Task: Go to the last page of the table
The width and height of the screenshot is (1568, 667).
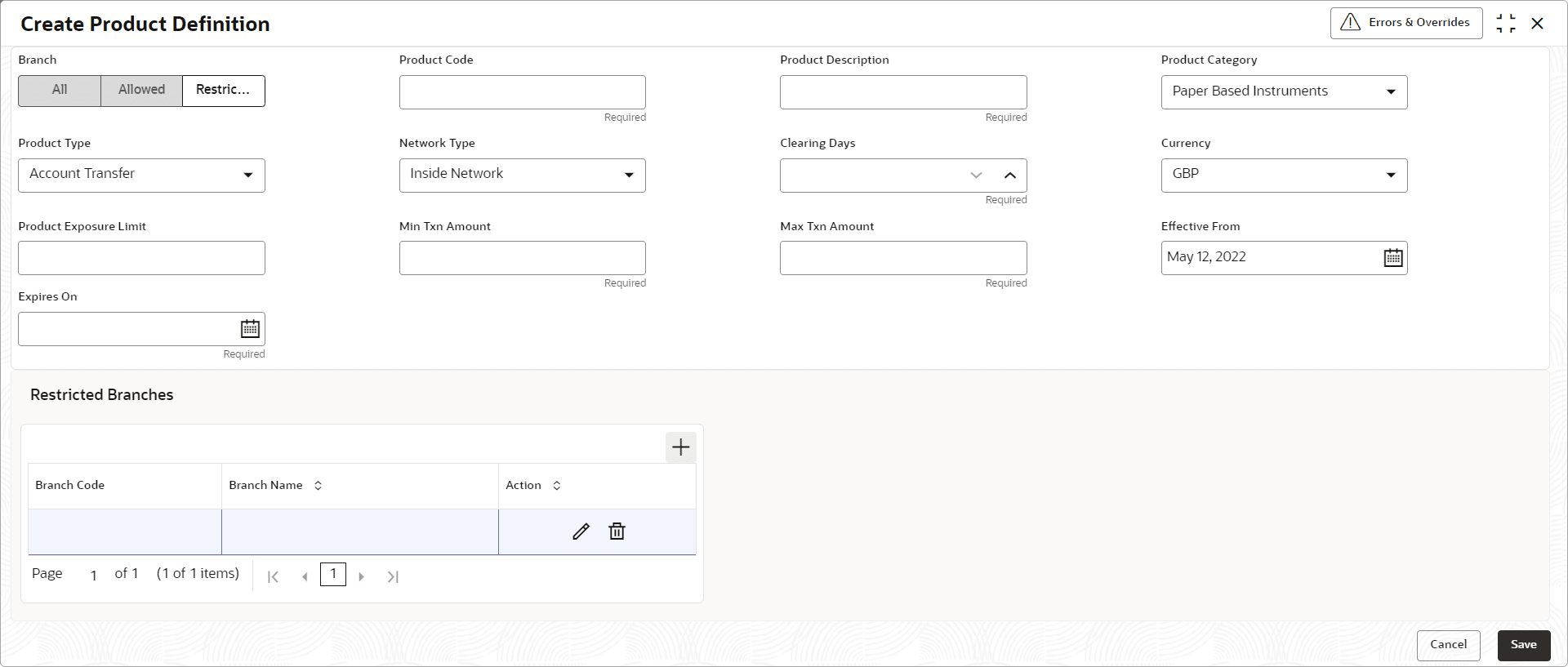Action: (x=393, y=576)
